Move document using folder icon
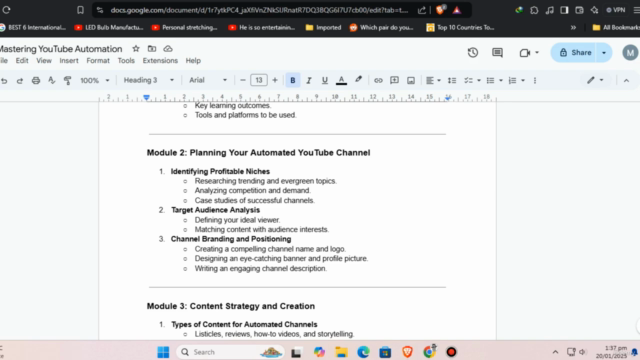The height and width of the screenshot is (360, 640). [152, 49]
